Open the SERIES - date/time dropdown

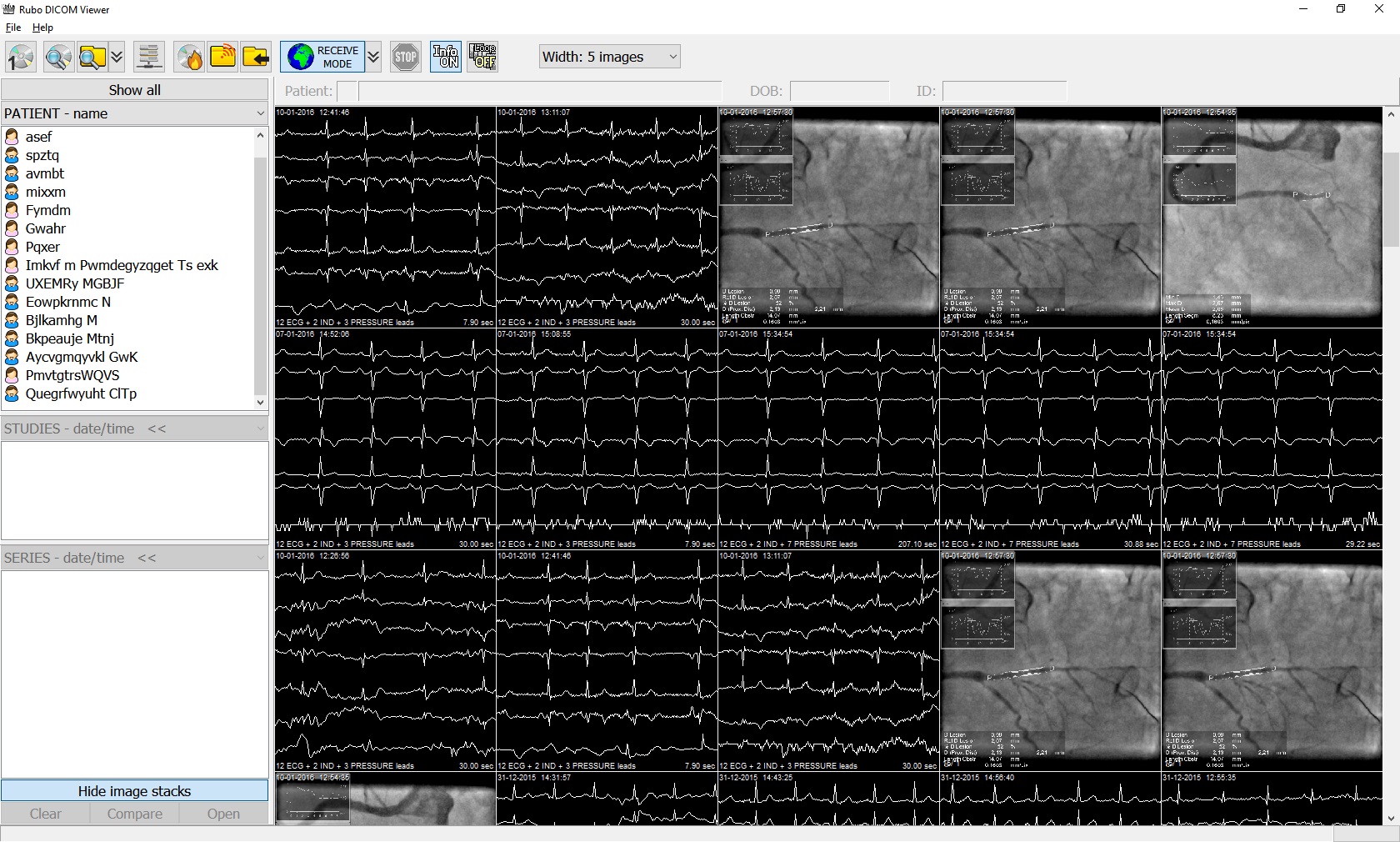point(135,558)
